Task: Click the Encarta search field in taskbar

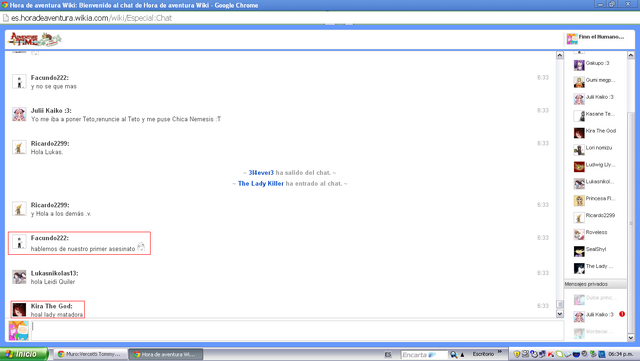Action: pyautogui.click(x=424, y=354)
